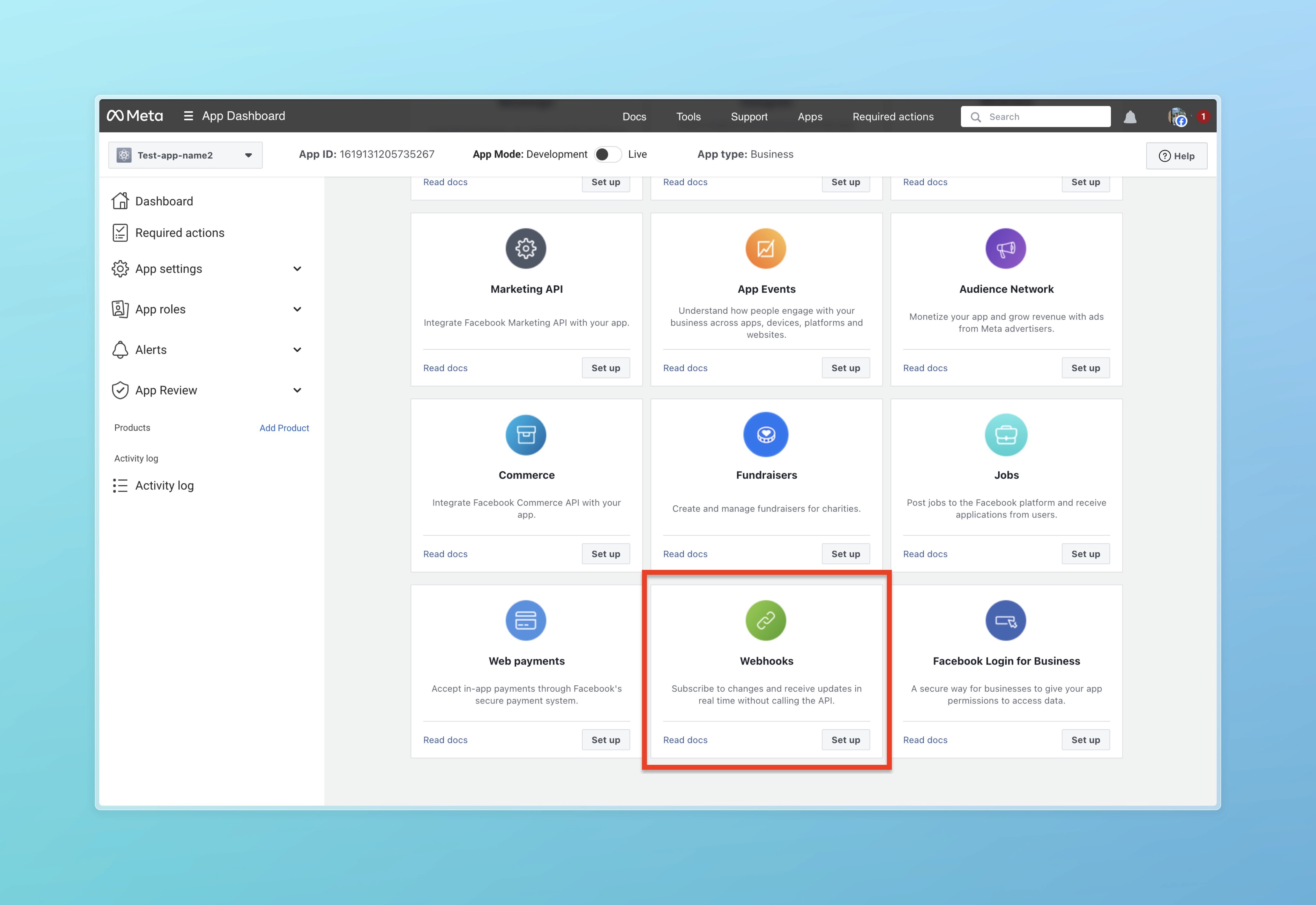
Task: Click the Commerce storefront icon
Action: tap(526, 435)
